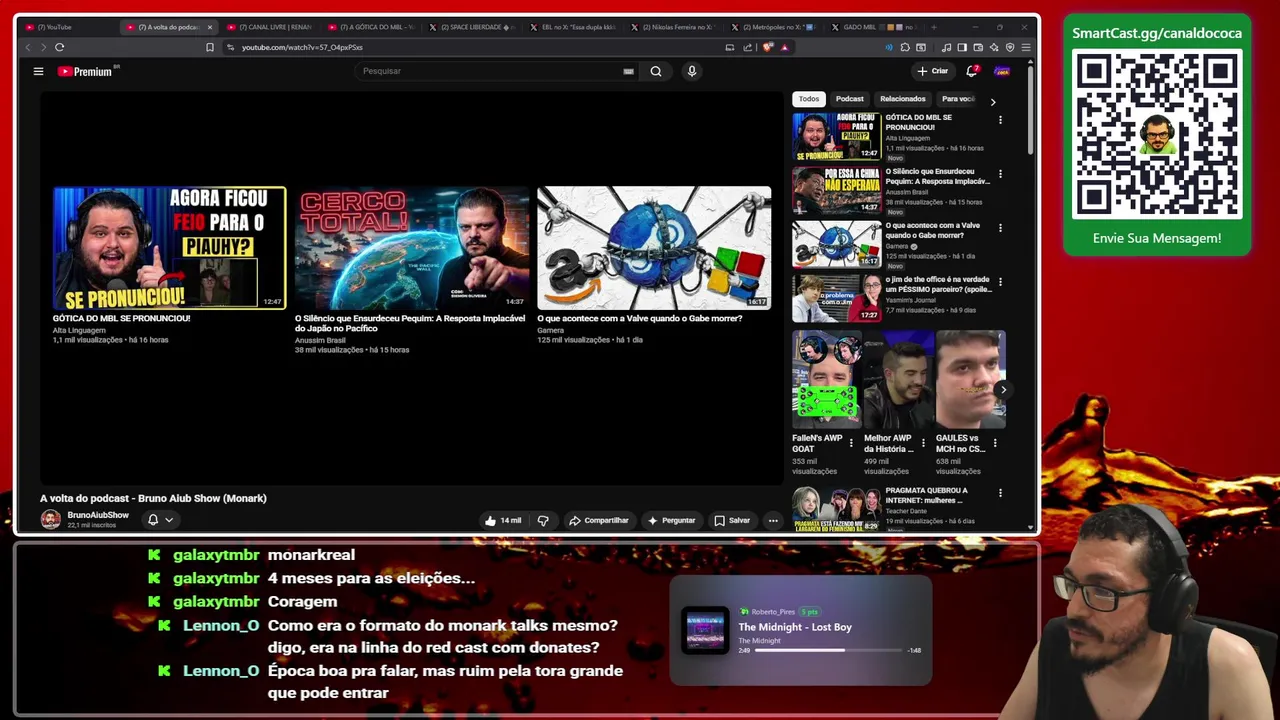
Task: Open a new browser tab
Action: pos(934,27)
